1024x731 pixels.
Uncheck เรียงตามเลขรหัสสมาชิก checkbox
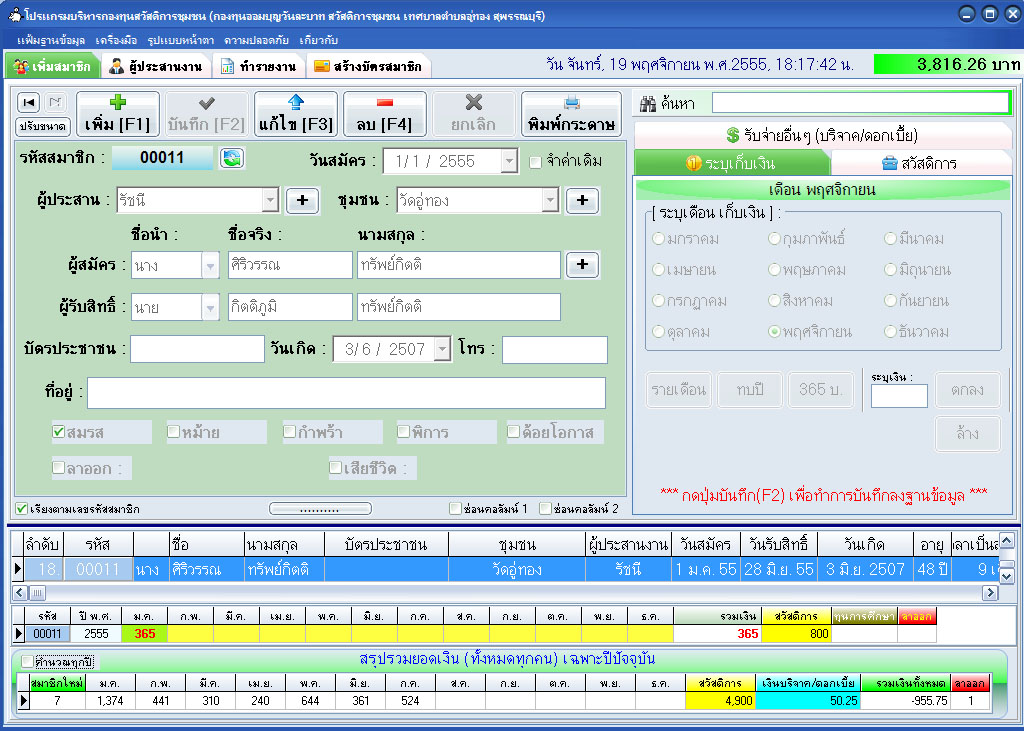[22, 509]
